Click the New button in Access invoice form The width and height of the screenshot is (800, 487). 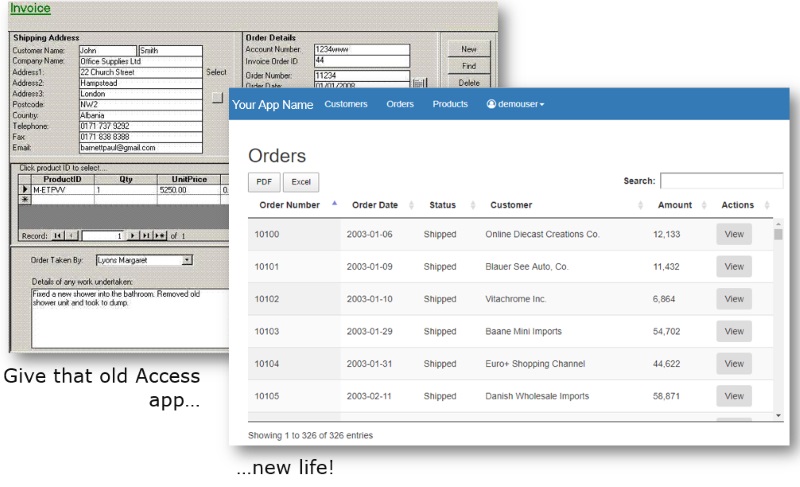(469, 49)
